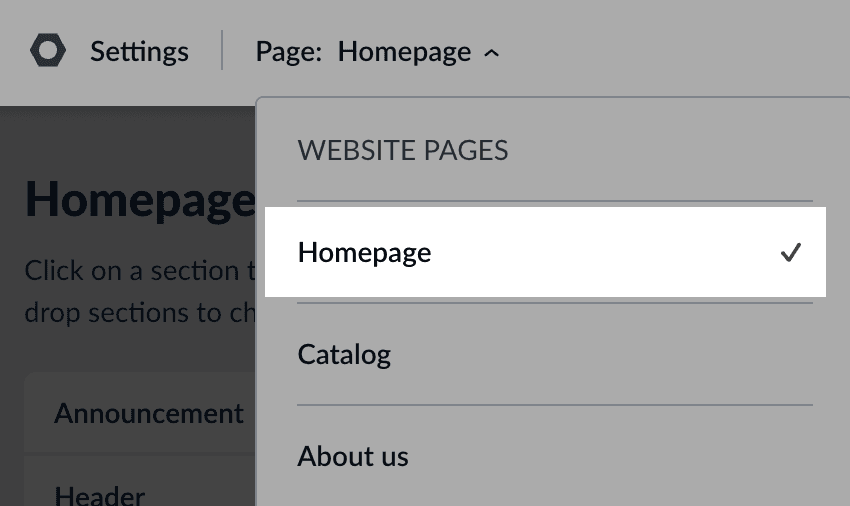850x506 pixels.
Task: Select the Announcement section row
Action: tap(148, 414)
